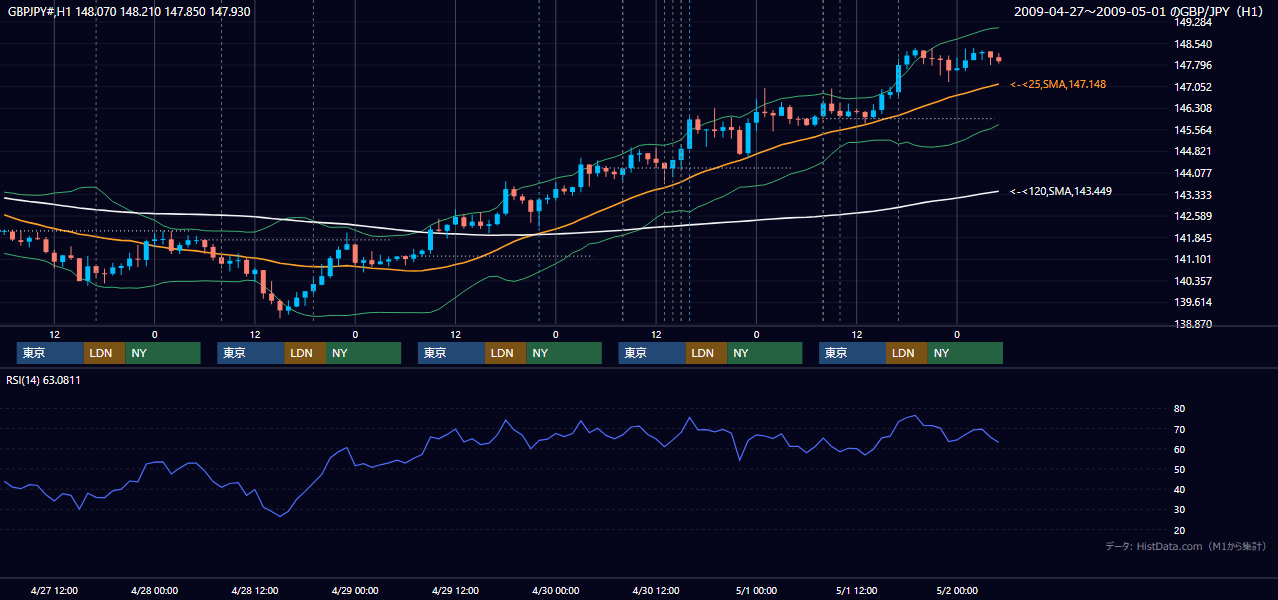Click price axis label 148.540
Screen dimensions: 1278x600
(1193, 44)
